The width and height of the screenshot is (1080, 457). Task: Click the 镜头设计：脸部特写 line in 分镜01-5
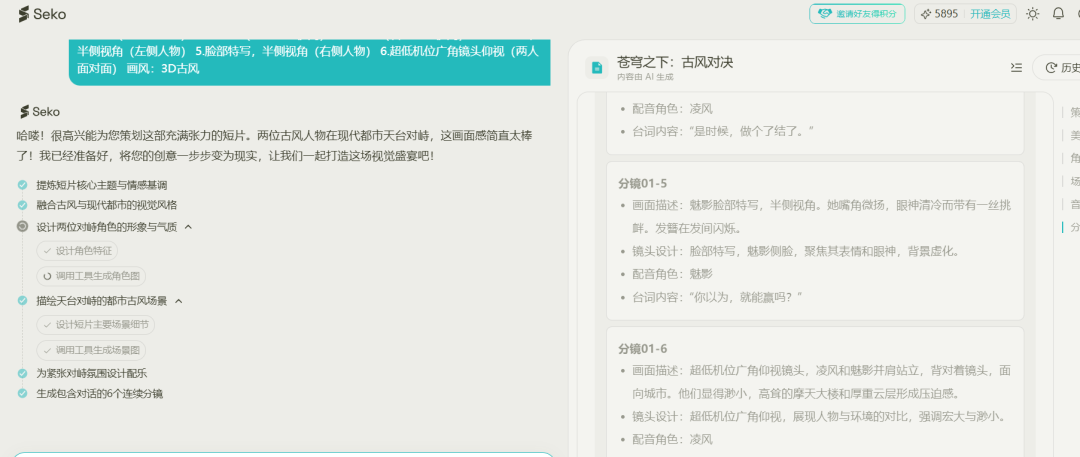point(796,251)
